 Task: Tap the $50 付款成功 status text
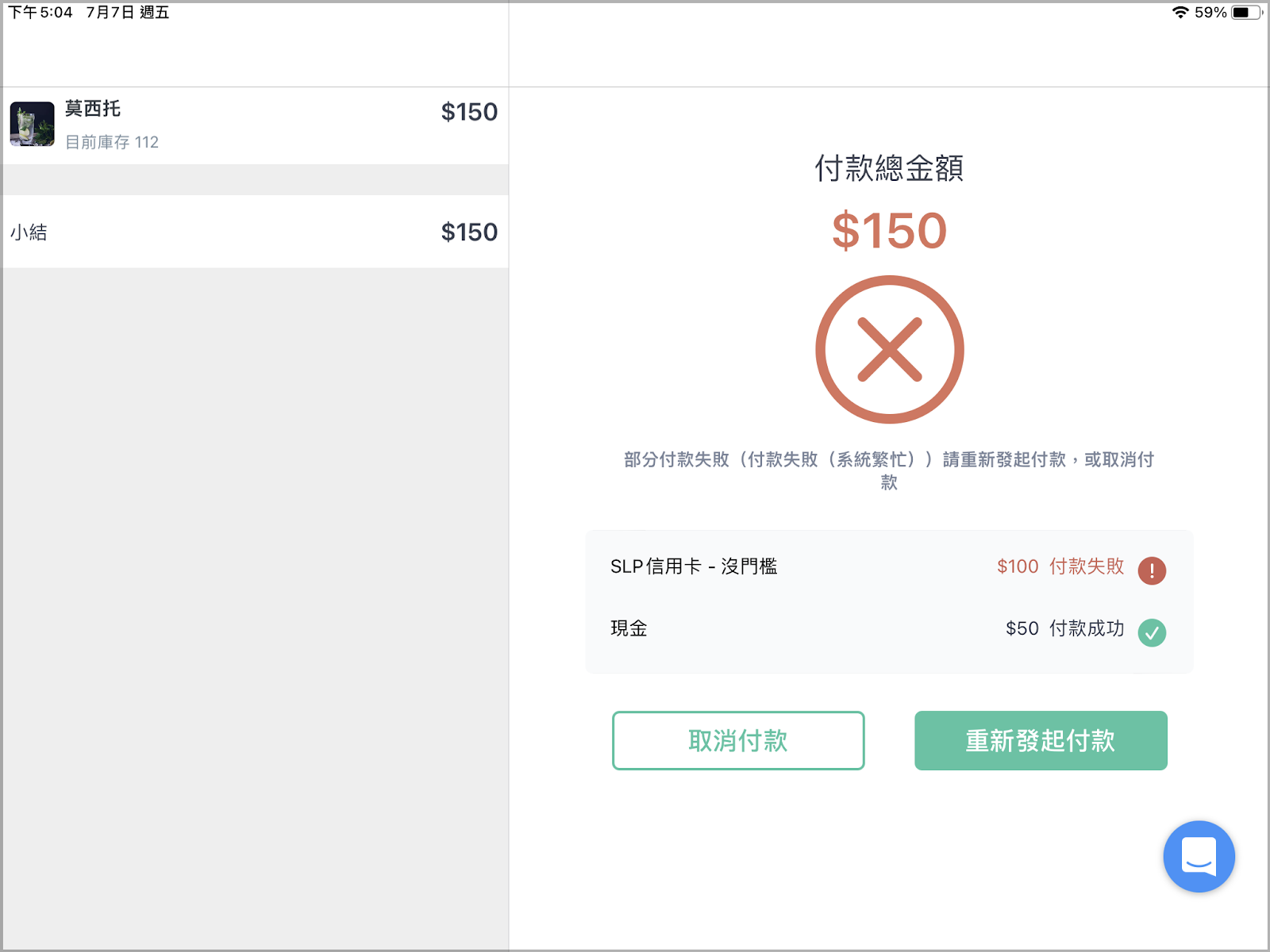[x=1064, y=628]
